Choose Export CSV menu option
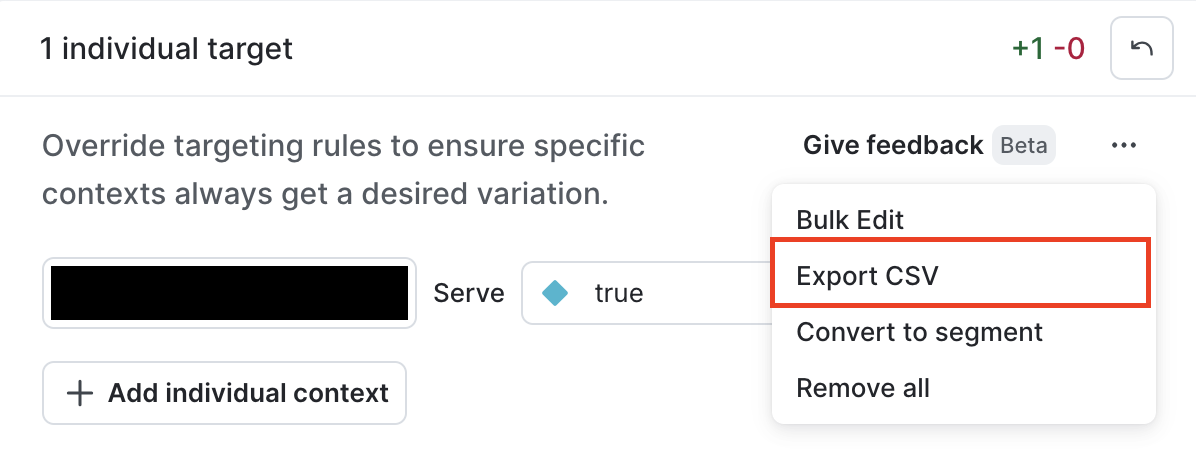 867,275
